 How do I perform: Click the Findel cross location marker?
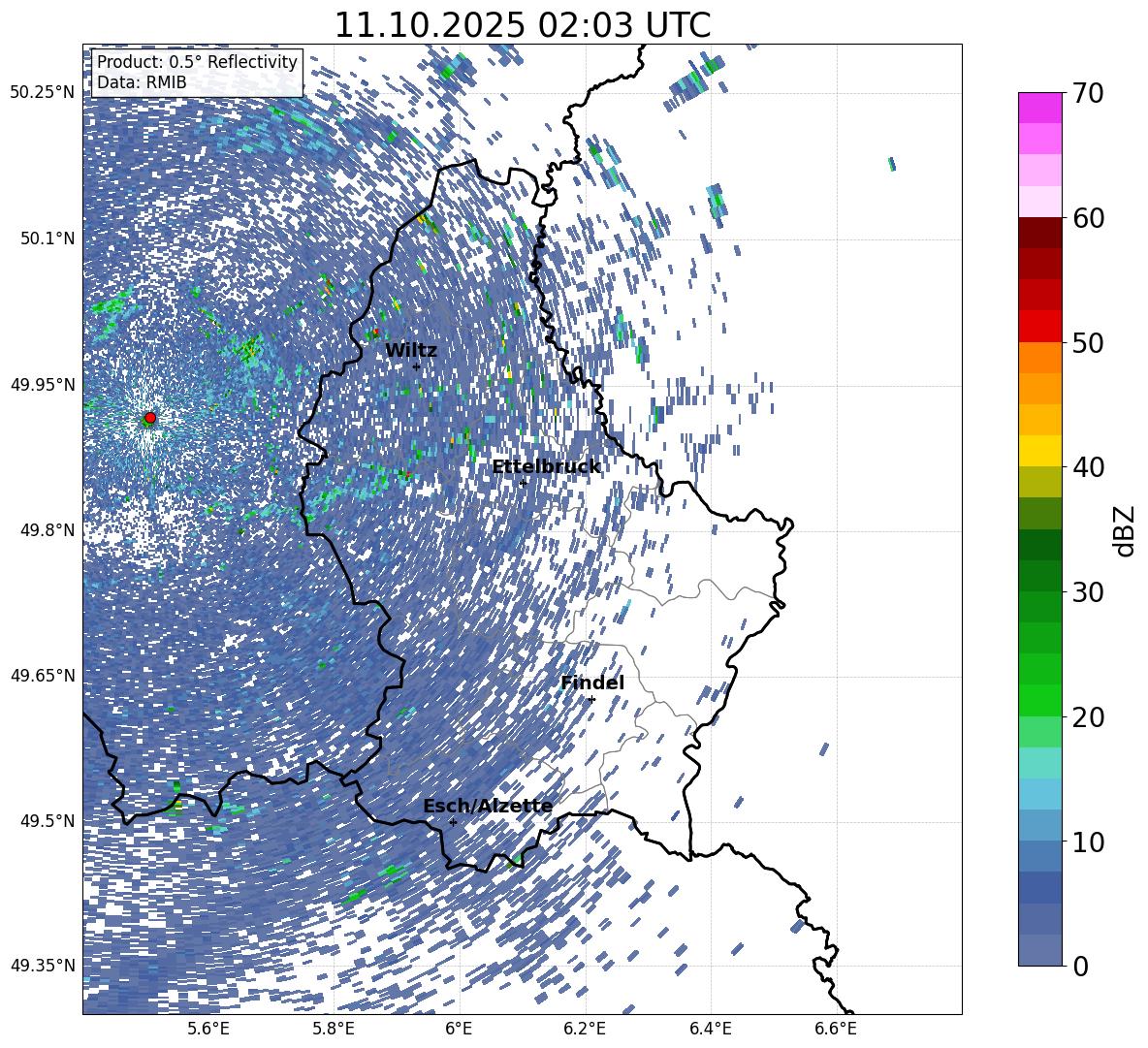tap(591, 699)
